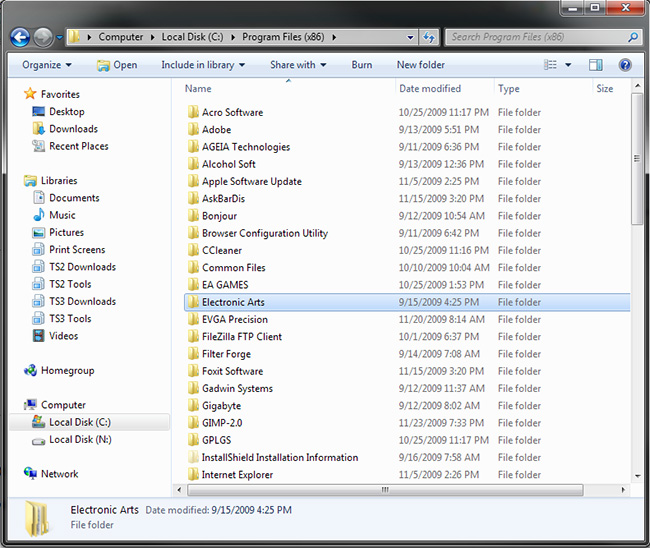Select the Adobe folder icon

click(x=193, y=129)
